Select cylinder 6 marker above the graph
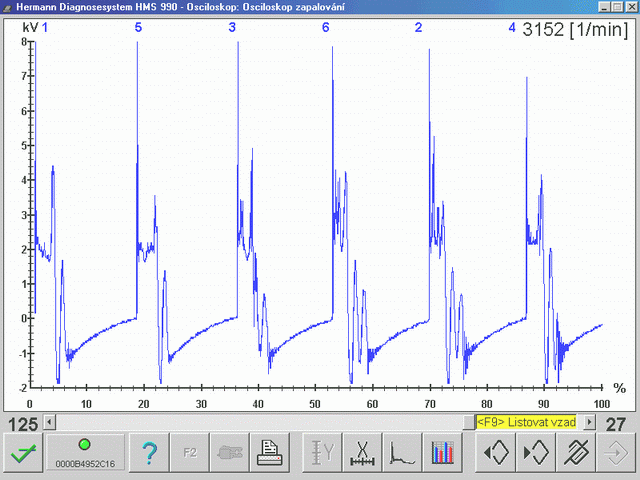 click(x=325, y=27)
